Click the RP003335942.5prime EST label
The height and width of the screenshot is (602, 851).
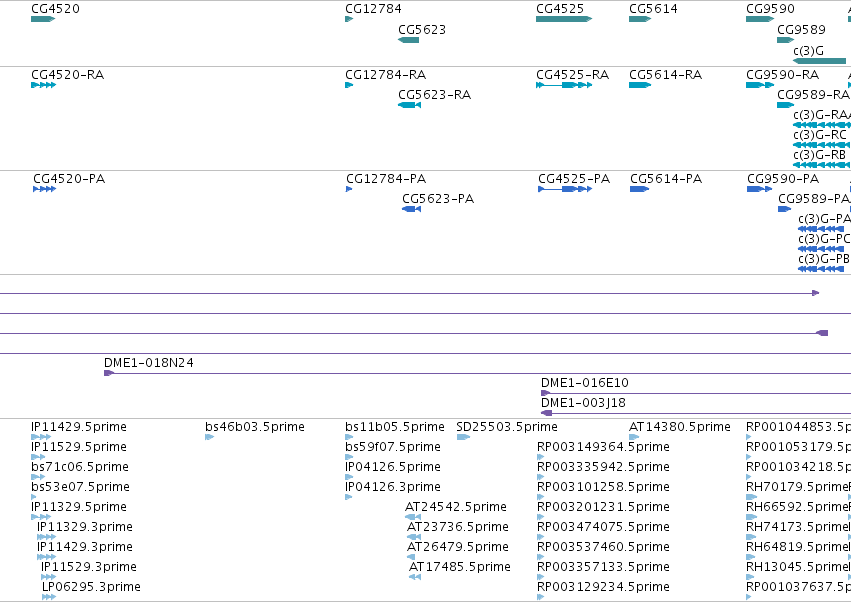(603, 467)
